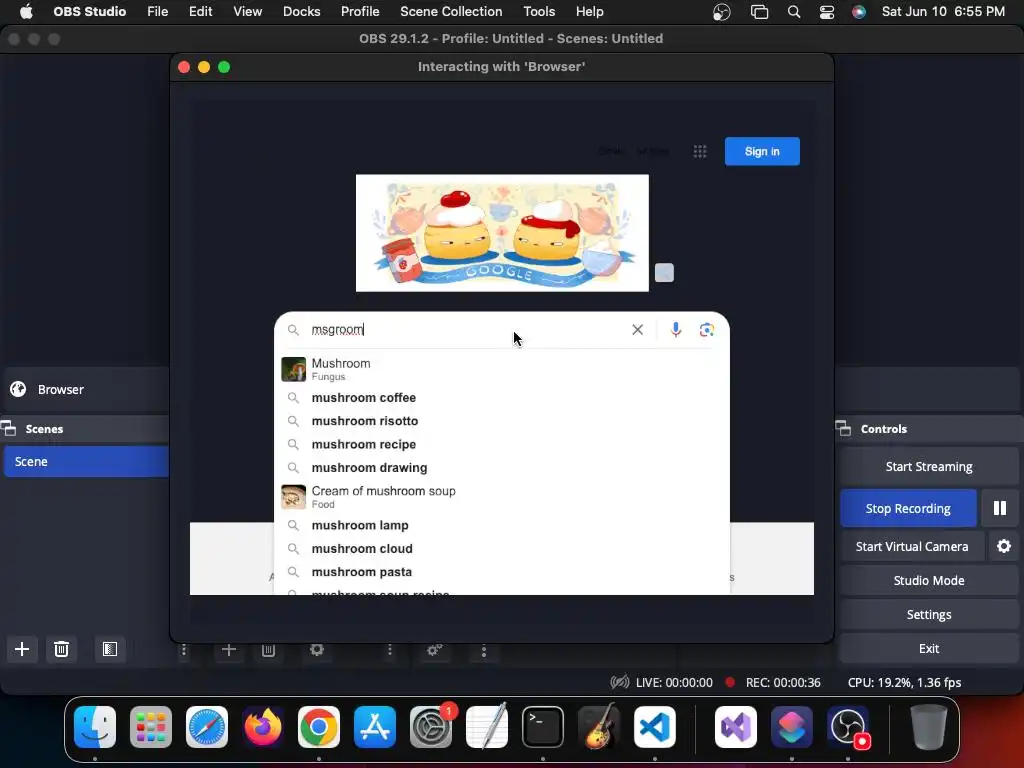Select 'mushroom drawing' suggestion
Screen dimensions: 1024x768
coord(502,468)
